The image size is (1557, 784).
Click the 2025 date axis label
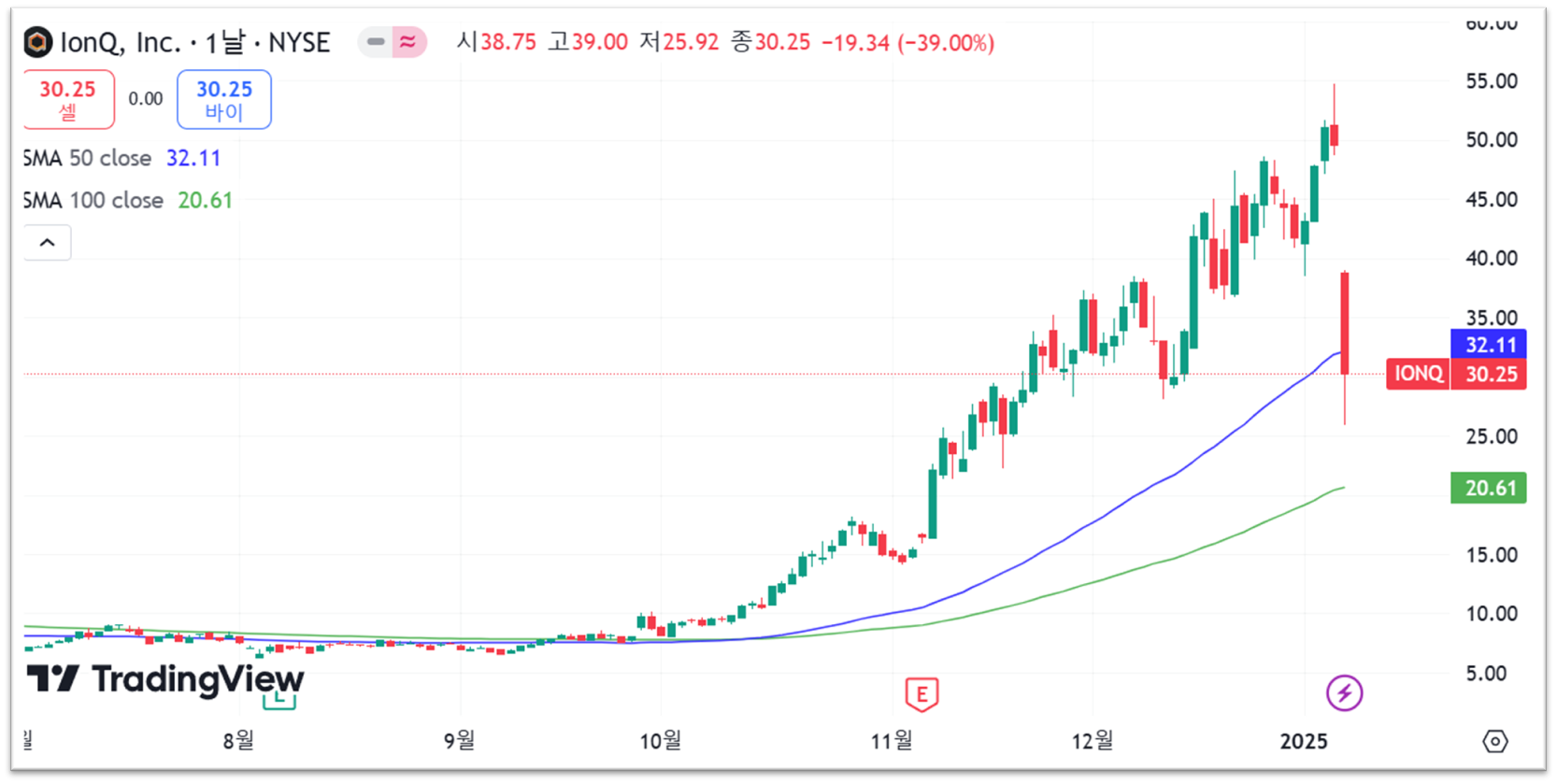point(1304,741)
